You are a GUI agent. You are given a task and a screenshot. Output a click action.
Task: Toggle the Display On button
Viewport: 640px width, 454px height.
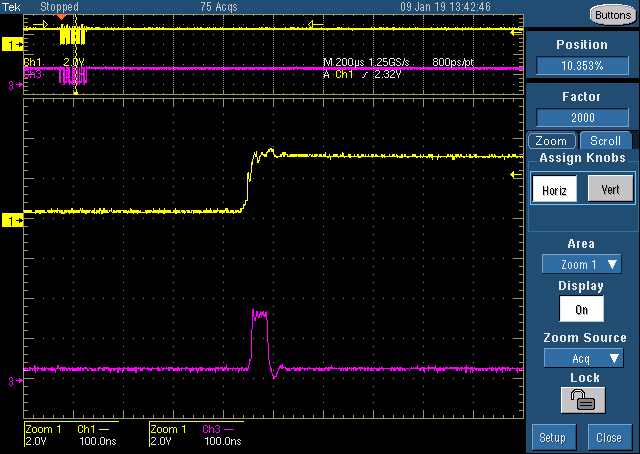[581, 309]
